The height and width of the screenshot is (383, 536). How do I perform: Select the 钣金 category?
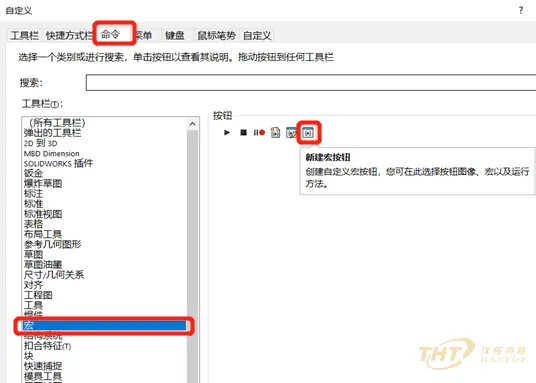click(x=33, y=173)
